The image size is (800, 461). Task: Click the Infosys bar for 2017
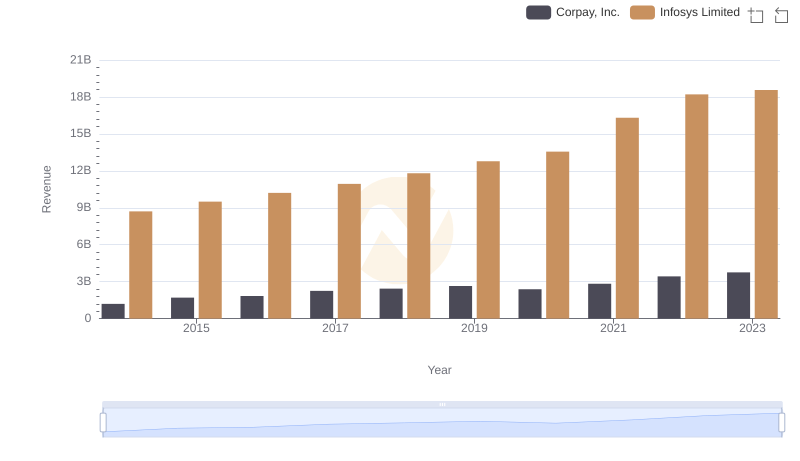[x=349, y=251]
